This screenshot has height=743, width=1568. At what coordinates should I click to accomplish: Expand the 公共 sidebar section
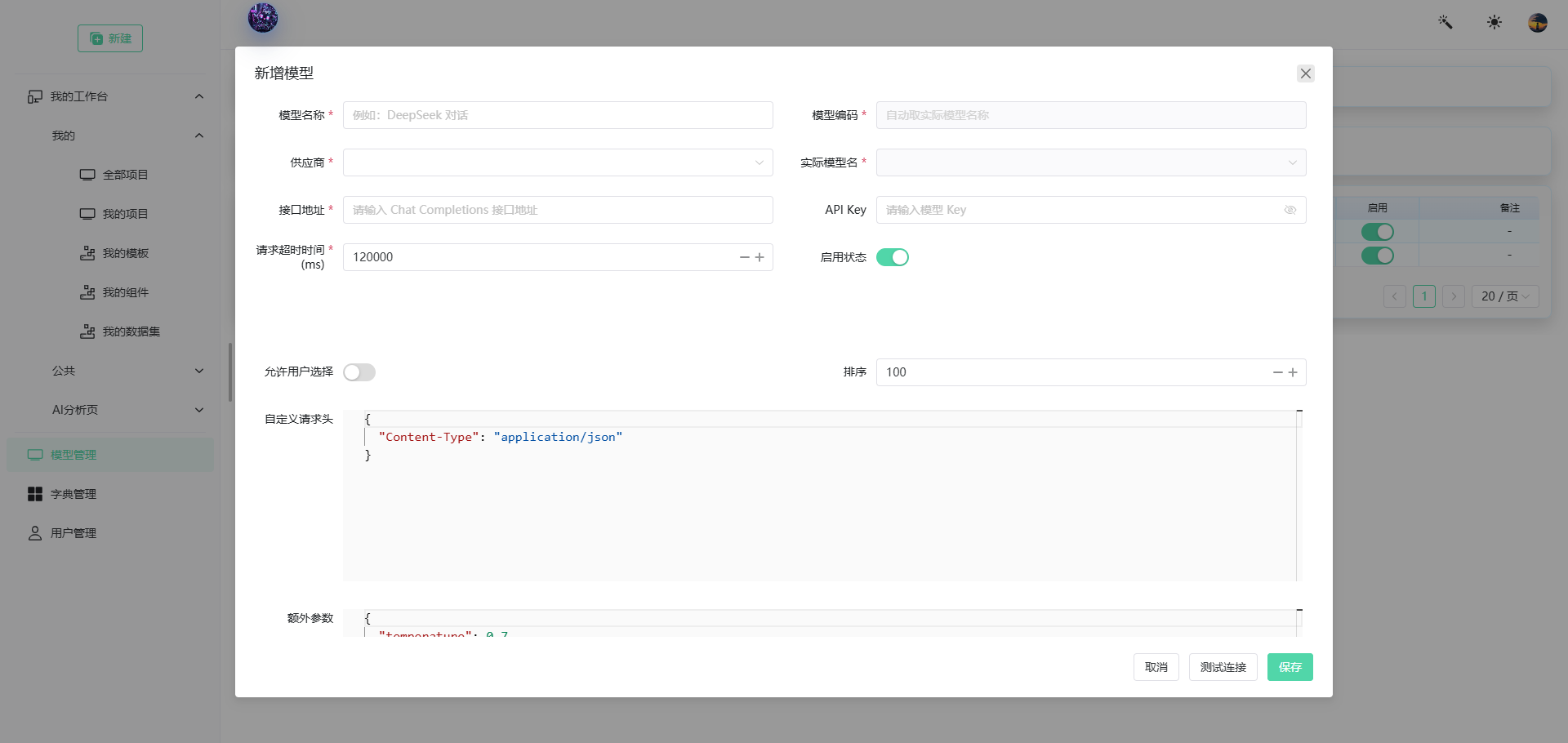(128, 371)
